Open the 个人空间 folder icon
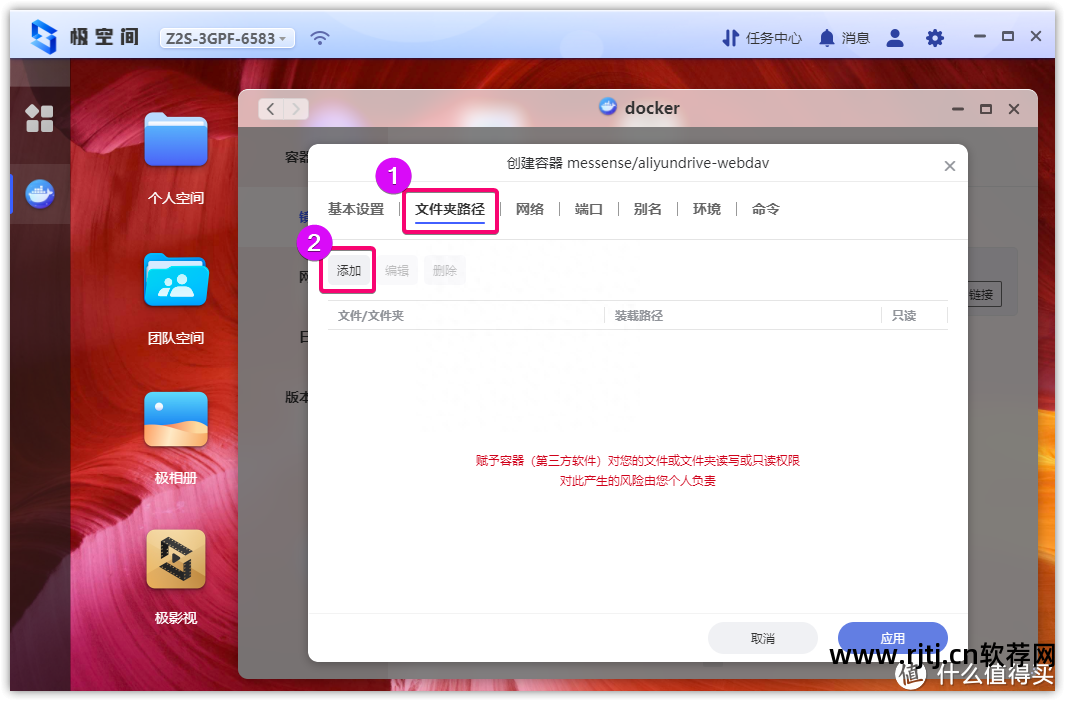This screenshot has width=1065, height=701. coord(175,140)
